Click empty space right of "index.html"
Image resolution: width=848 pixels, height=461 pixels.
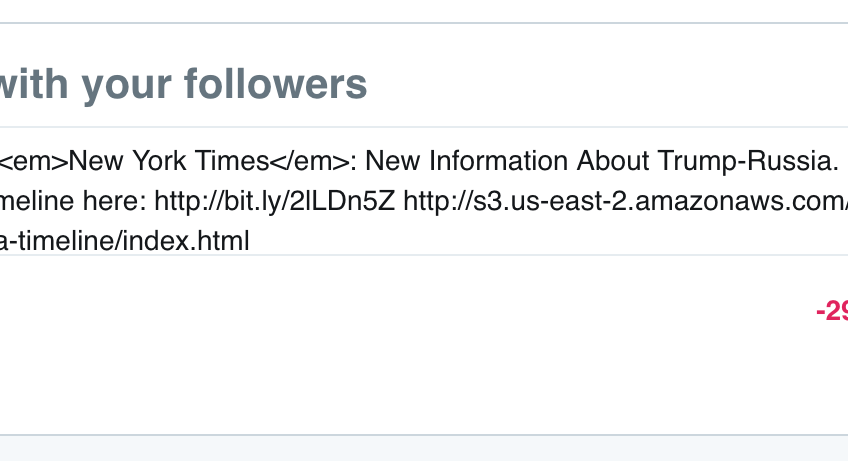pyautogui.click(x=550, y=241)
